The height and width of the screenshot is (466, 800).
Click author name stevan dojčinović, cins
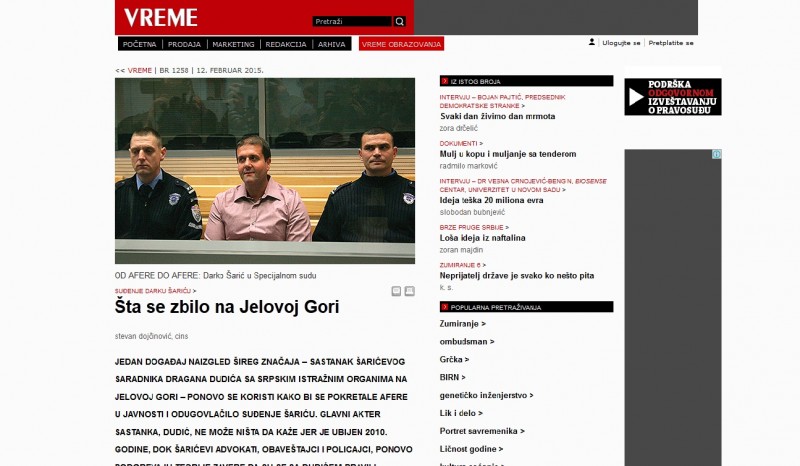[x=152, y=336]
